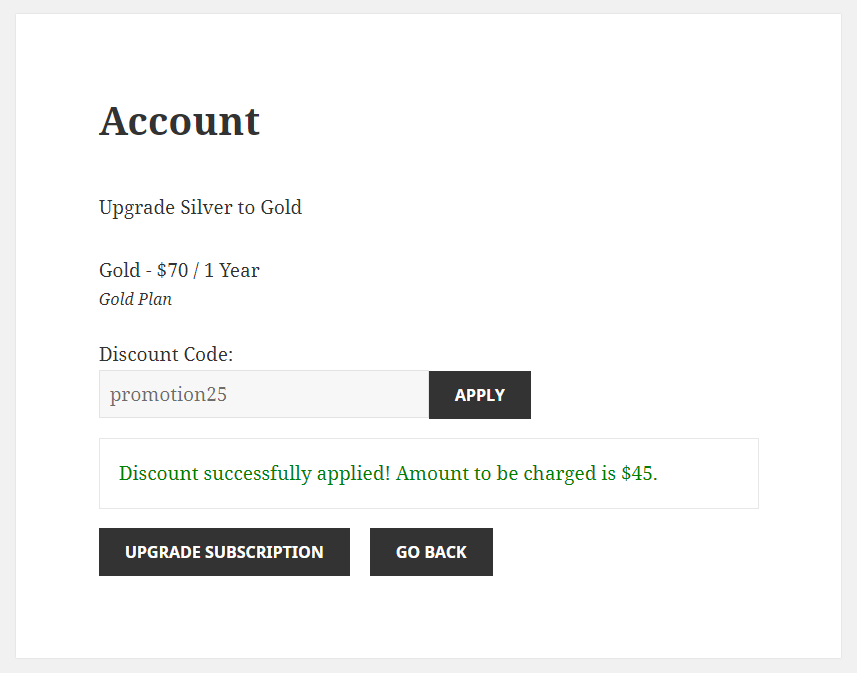Click the "promotion25" code text

(168, 395)
